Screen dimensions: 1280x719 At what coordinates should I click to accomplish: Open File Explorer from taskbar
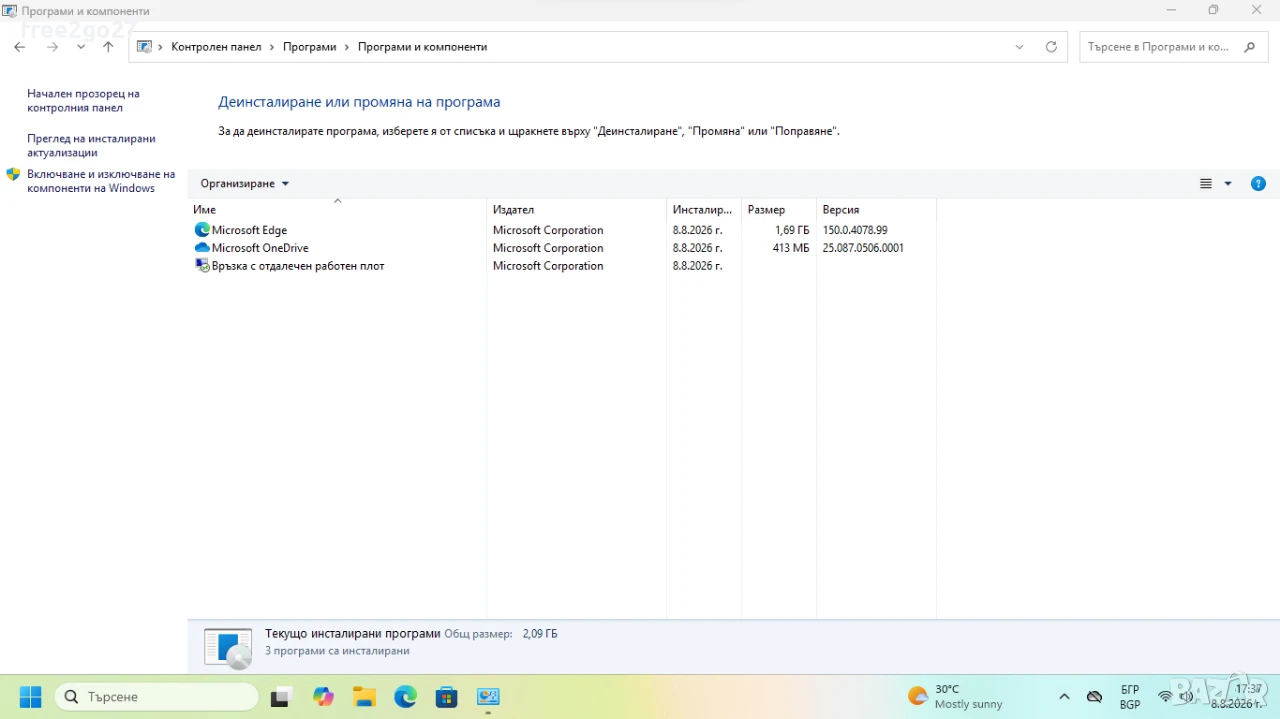click(x=364, y=697)
